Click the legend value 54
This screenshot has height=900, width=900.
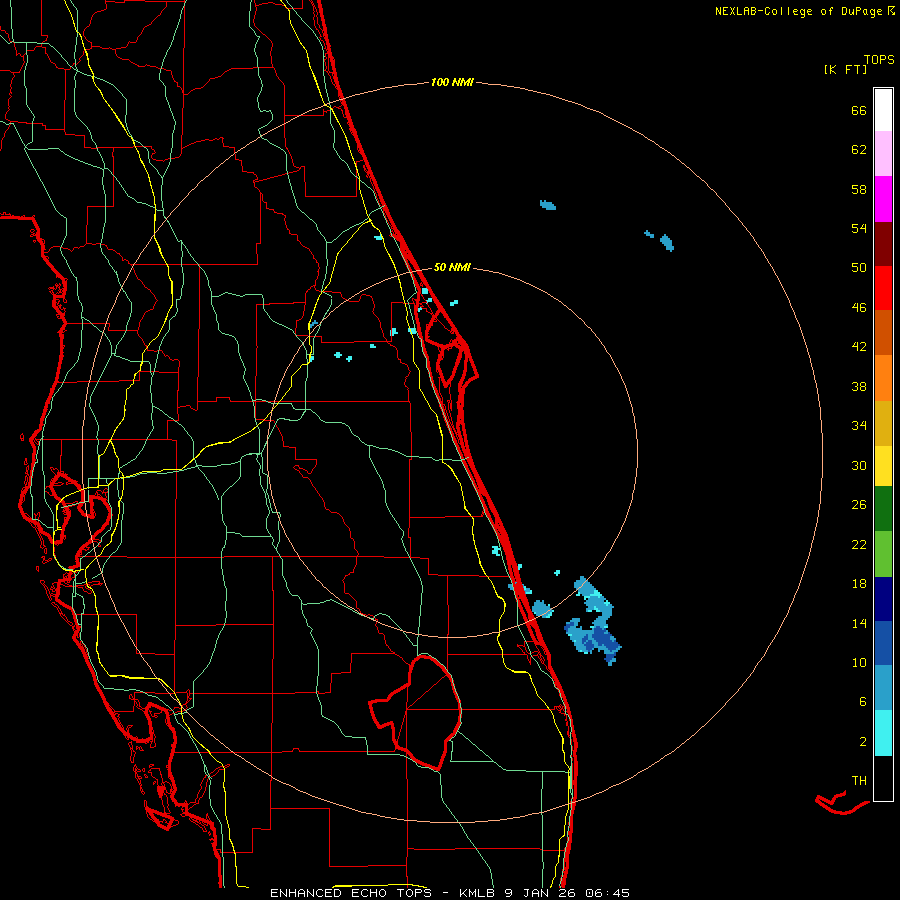[859, 228]
